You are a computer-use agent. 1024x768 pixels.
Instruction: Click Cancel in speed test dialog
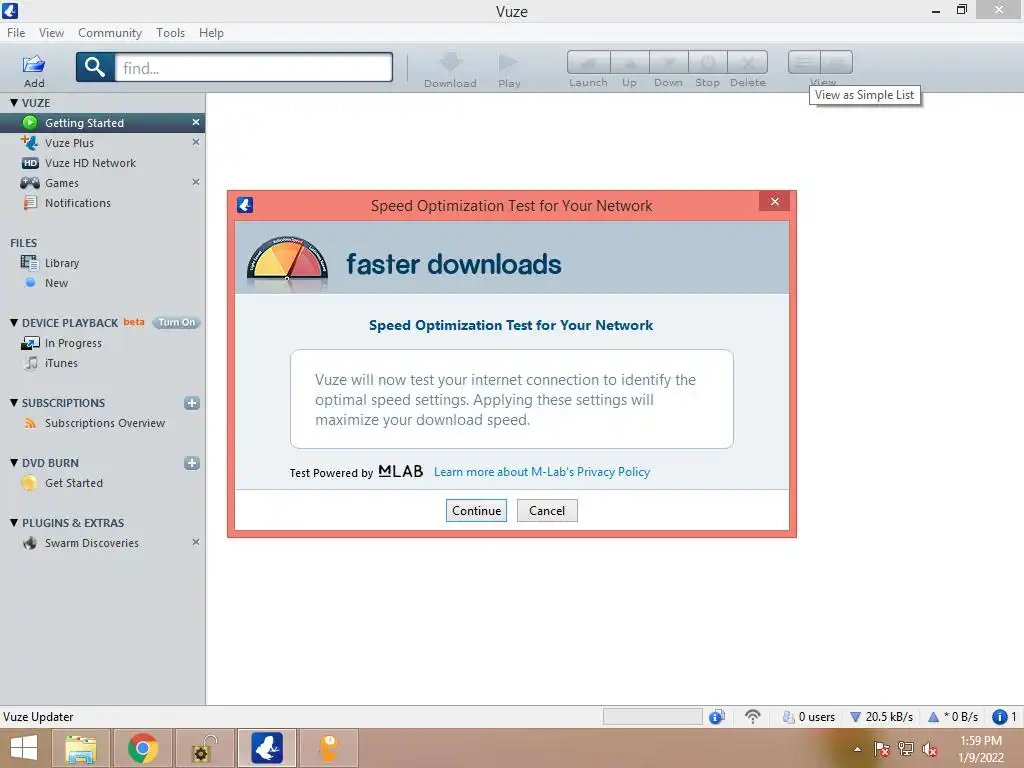547,511
